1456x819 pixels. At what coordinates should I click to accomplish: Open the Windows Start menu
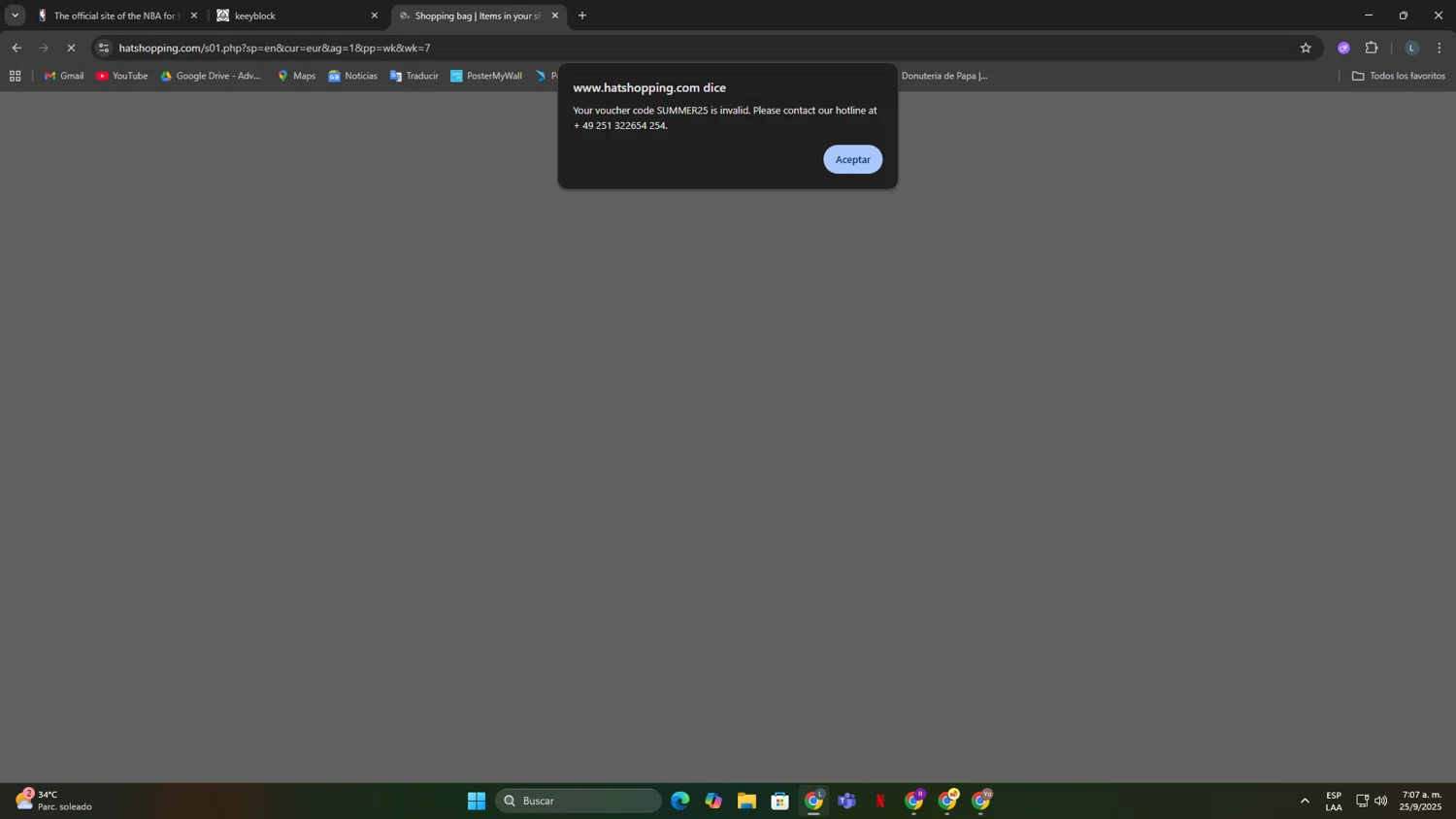coord(476,801)
